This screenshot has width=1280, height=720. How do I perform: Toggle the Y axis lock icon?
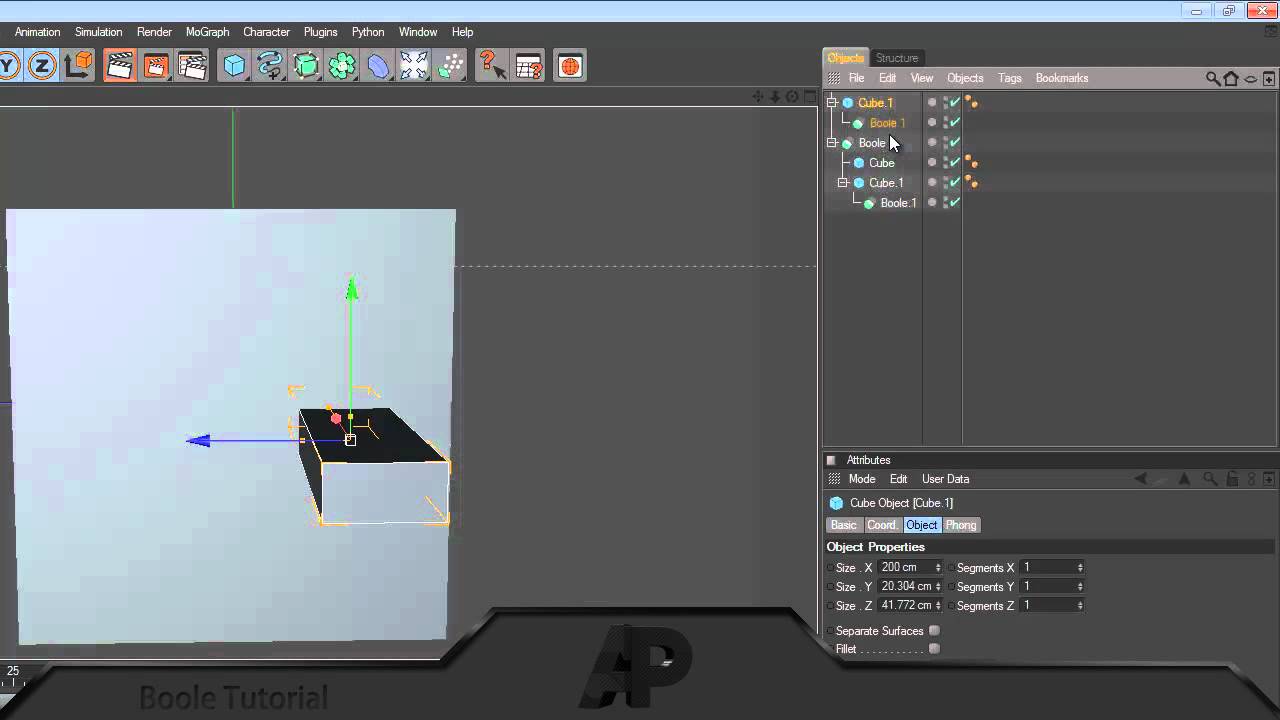coord(9,66)
